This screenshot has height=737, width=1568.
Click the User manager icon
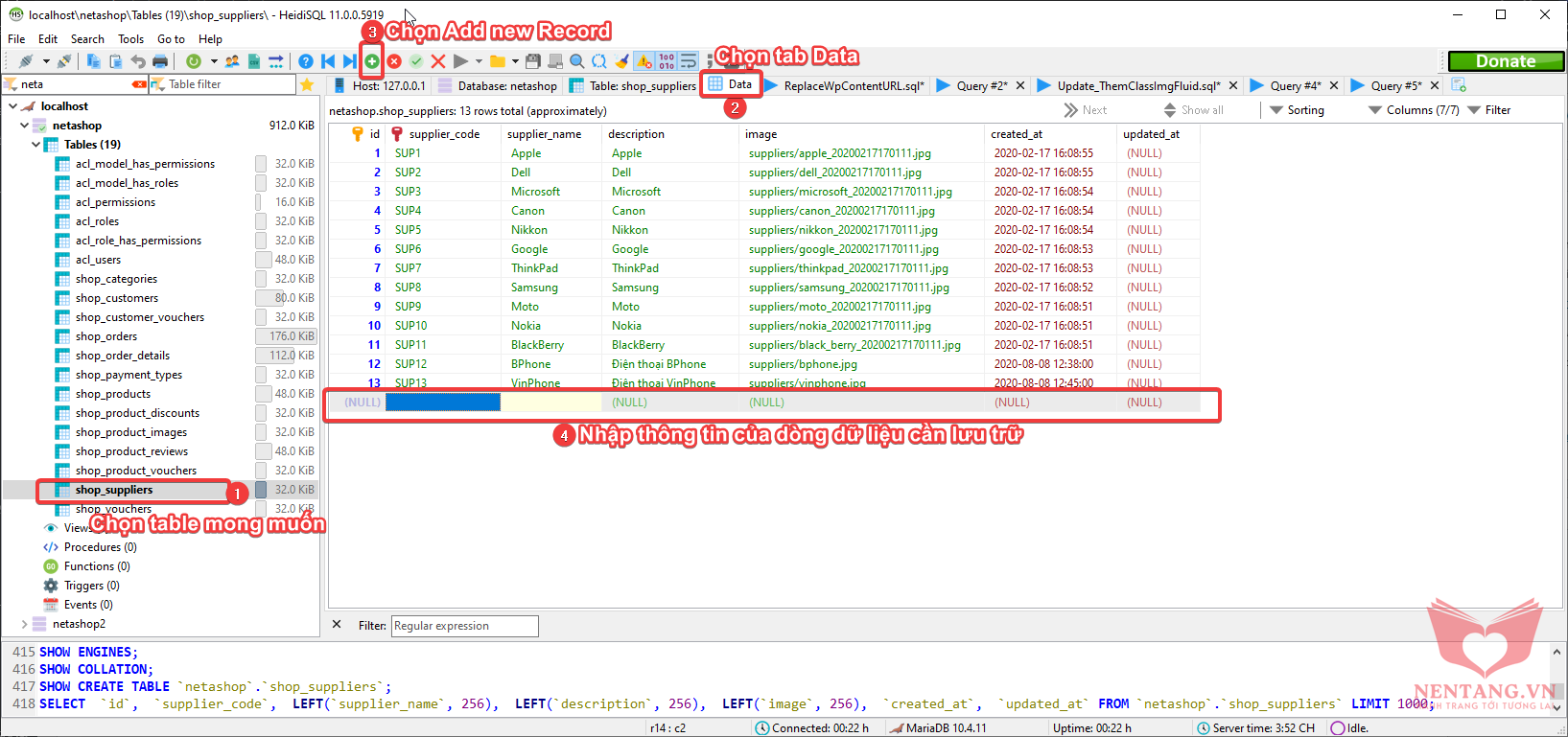coord(232,61)
